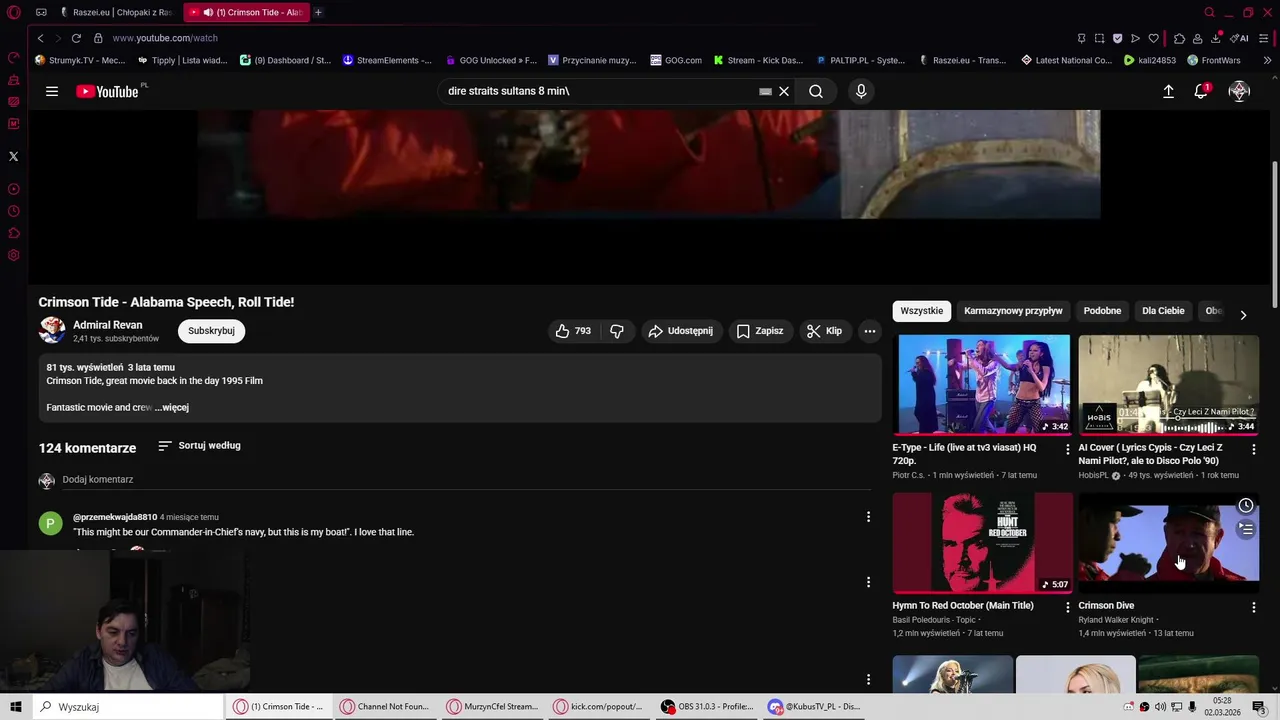The height and width of the screenshot is (720, 1280).
Task: Dislike the Crimson Tide video
Action: tap(617, 331)
